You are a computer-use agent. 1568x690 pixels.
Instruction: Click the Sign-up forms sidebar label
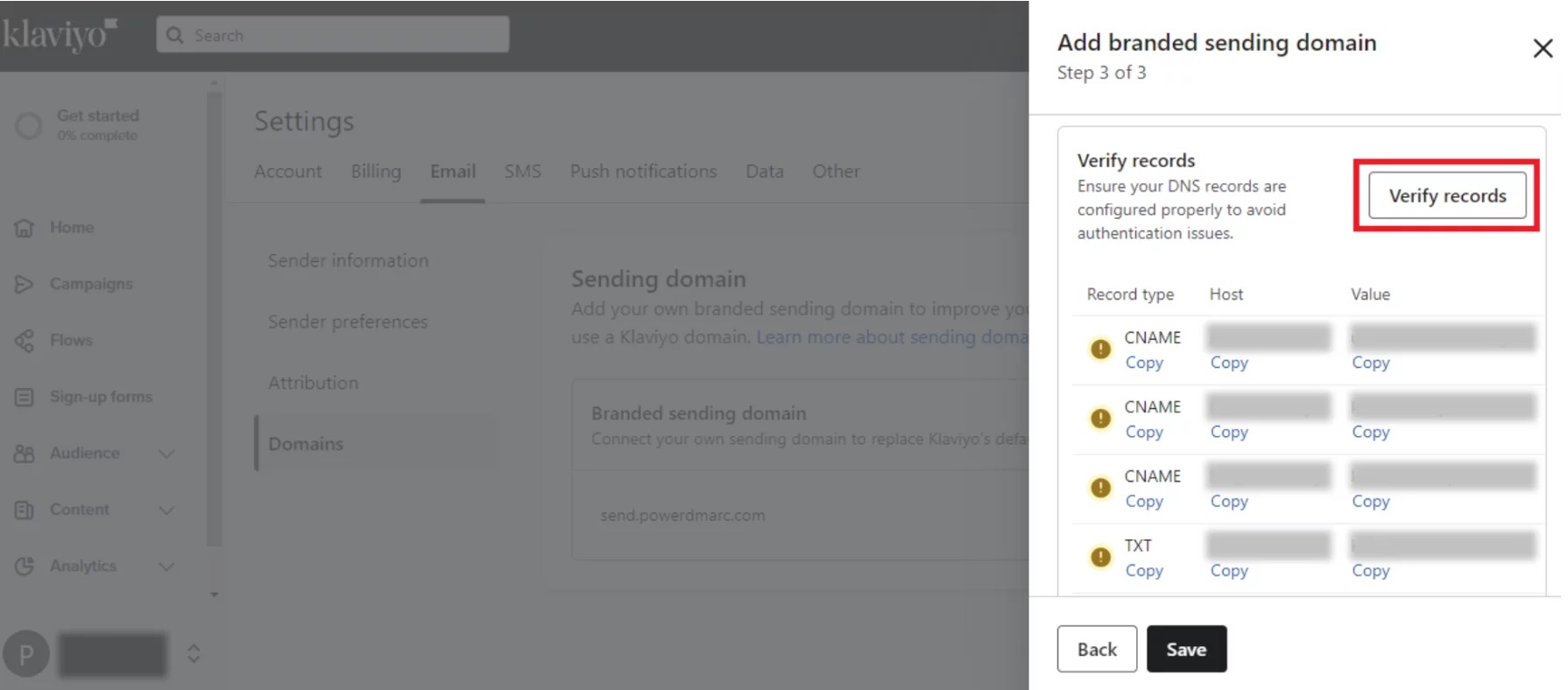[101, 397]
